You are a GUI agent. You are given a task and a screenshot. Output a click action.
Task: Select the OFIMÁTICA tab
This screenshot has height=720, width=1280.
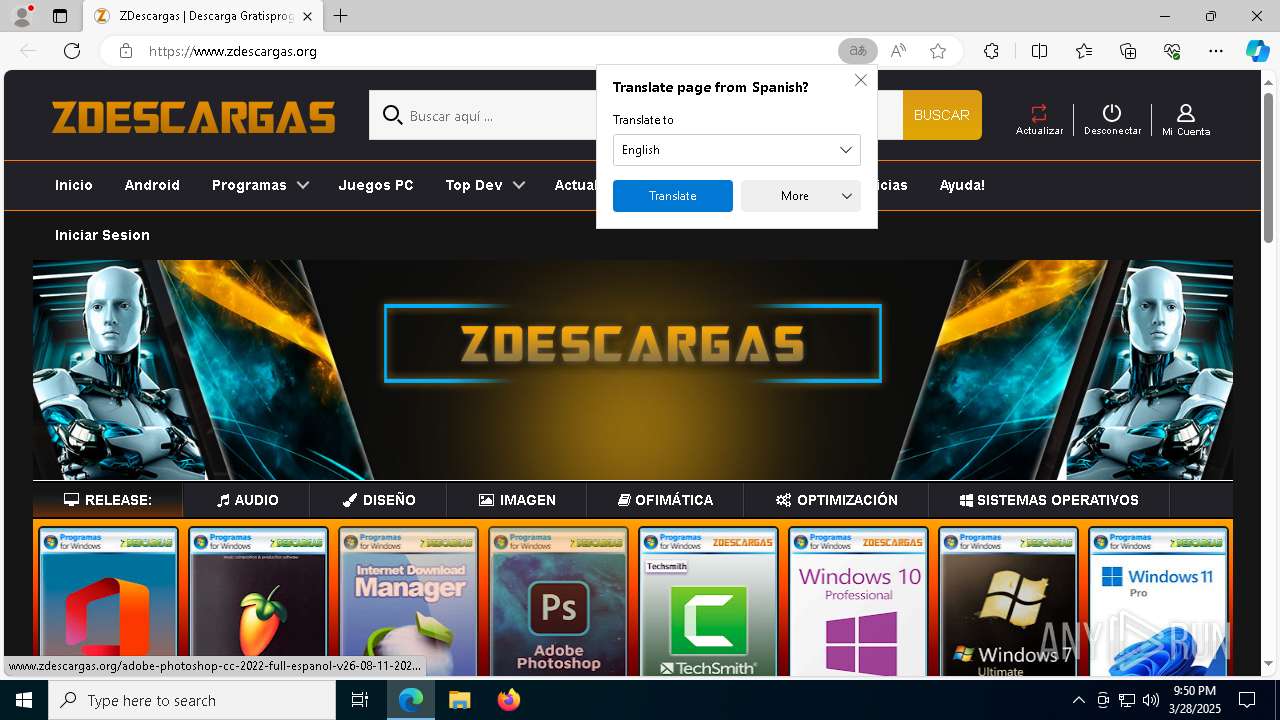(x=665, y=500)
